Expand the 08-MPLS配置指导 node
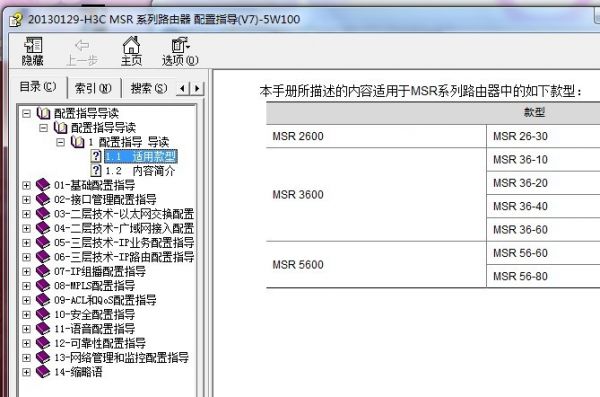600x397 pixels. click(x=26, y=286)
